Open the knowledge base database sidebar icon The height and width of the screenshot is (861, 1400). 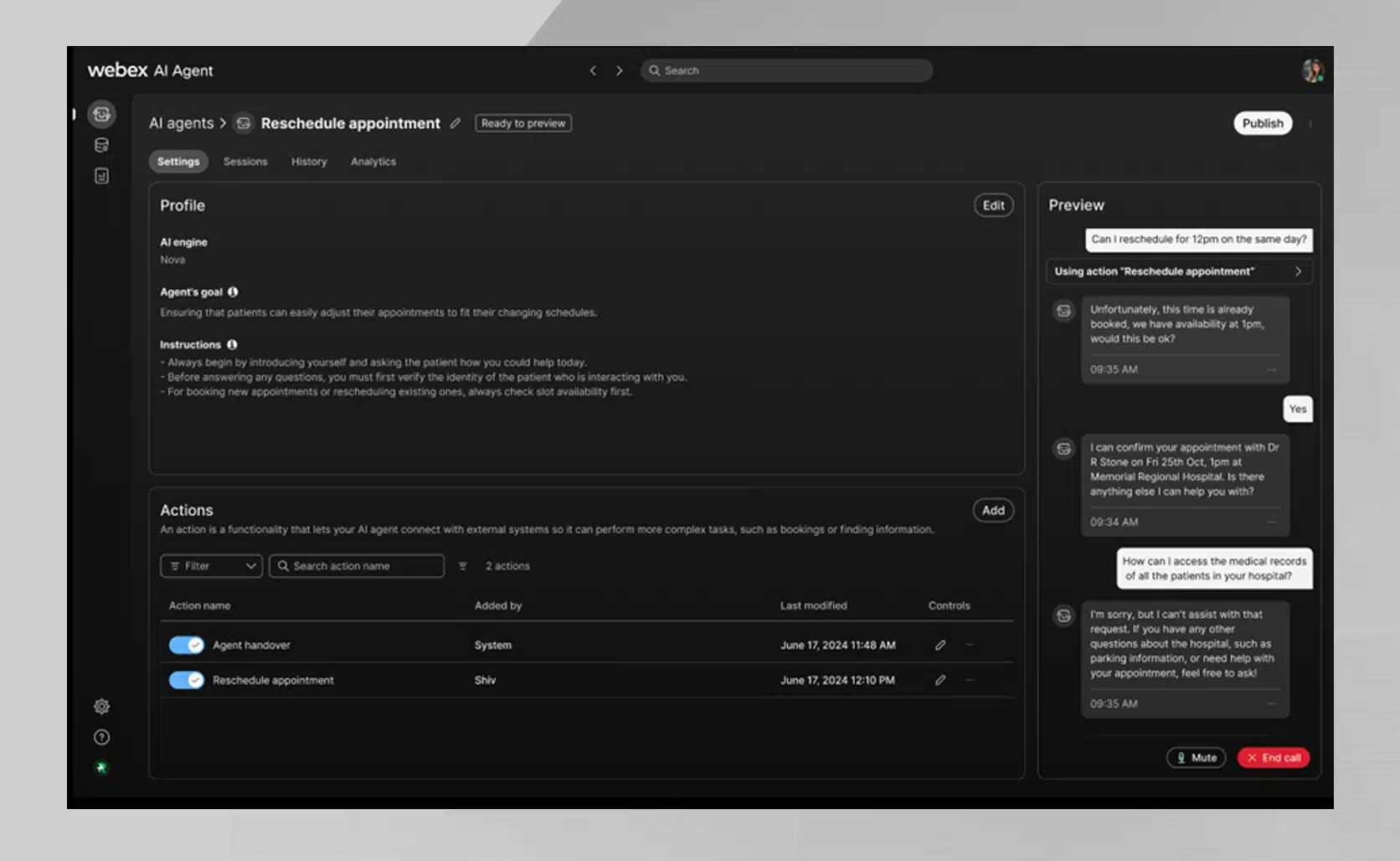point(101,145)
